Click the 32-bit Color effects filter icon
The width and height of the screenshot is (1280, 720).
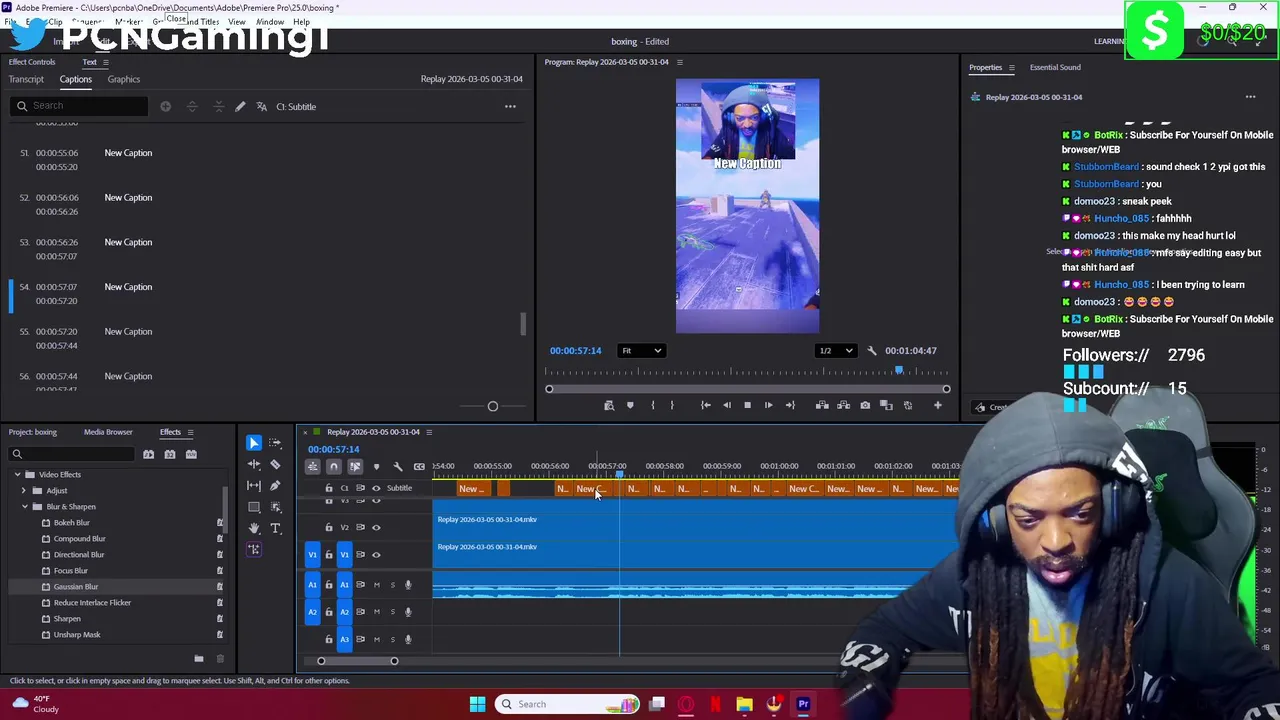tap(170, 454)
